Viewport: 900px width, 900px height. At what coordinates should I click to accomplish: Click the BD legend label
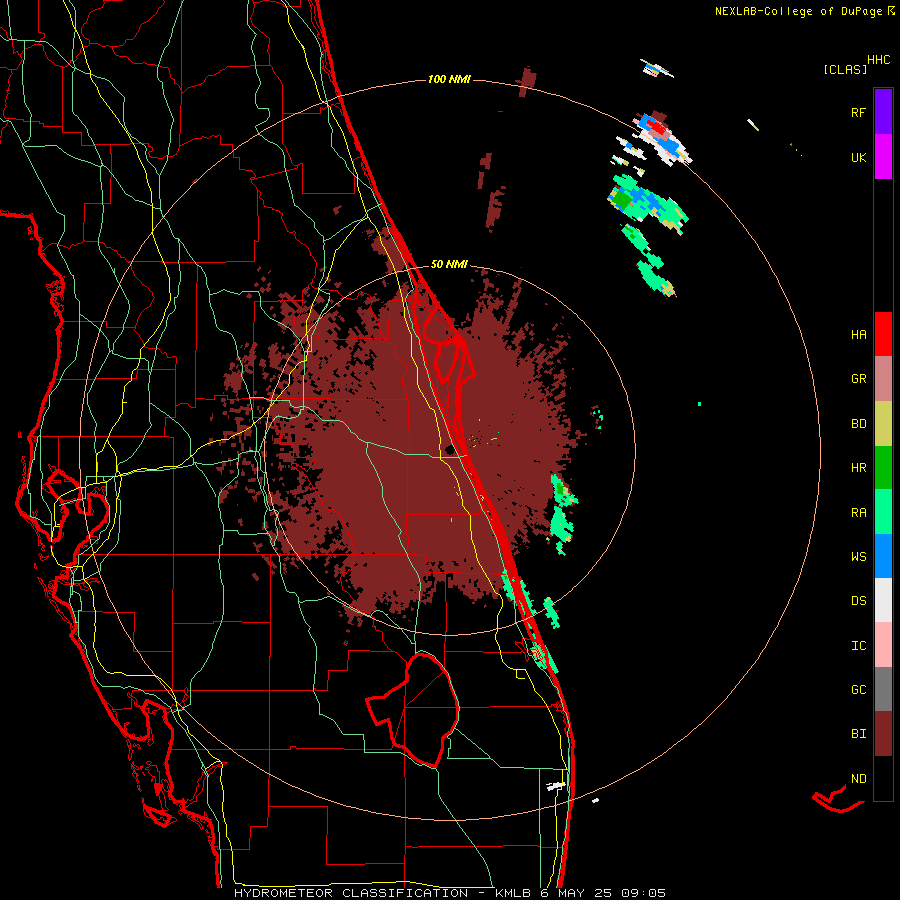click(858, 424)
